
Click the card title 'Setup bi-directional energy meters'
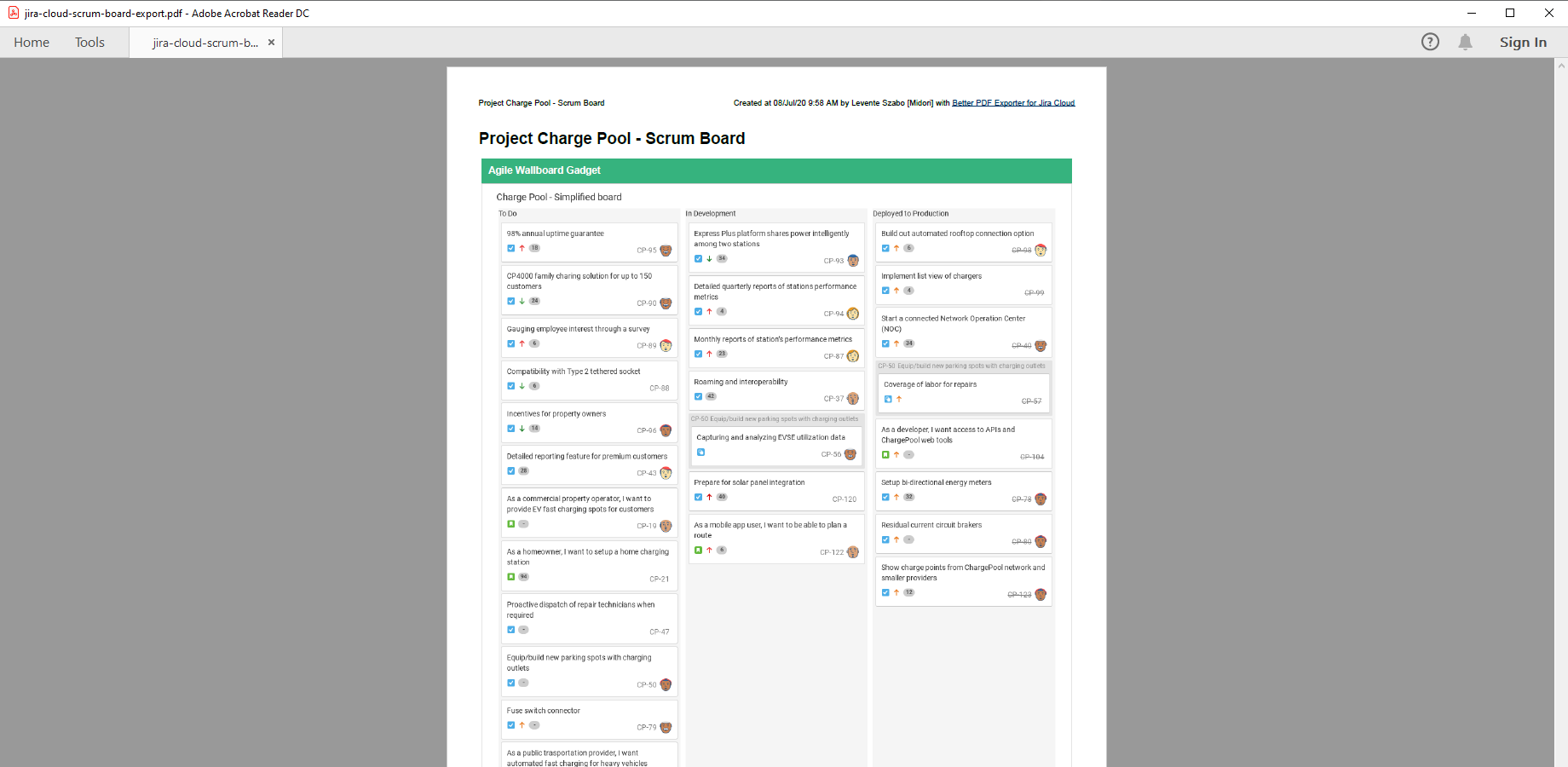[x=937, y=482]
